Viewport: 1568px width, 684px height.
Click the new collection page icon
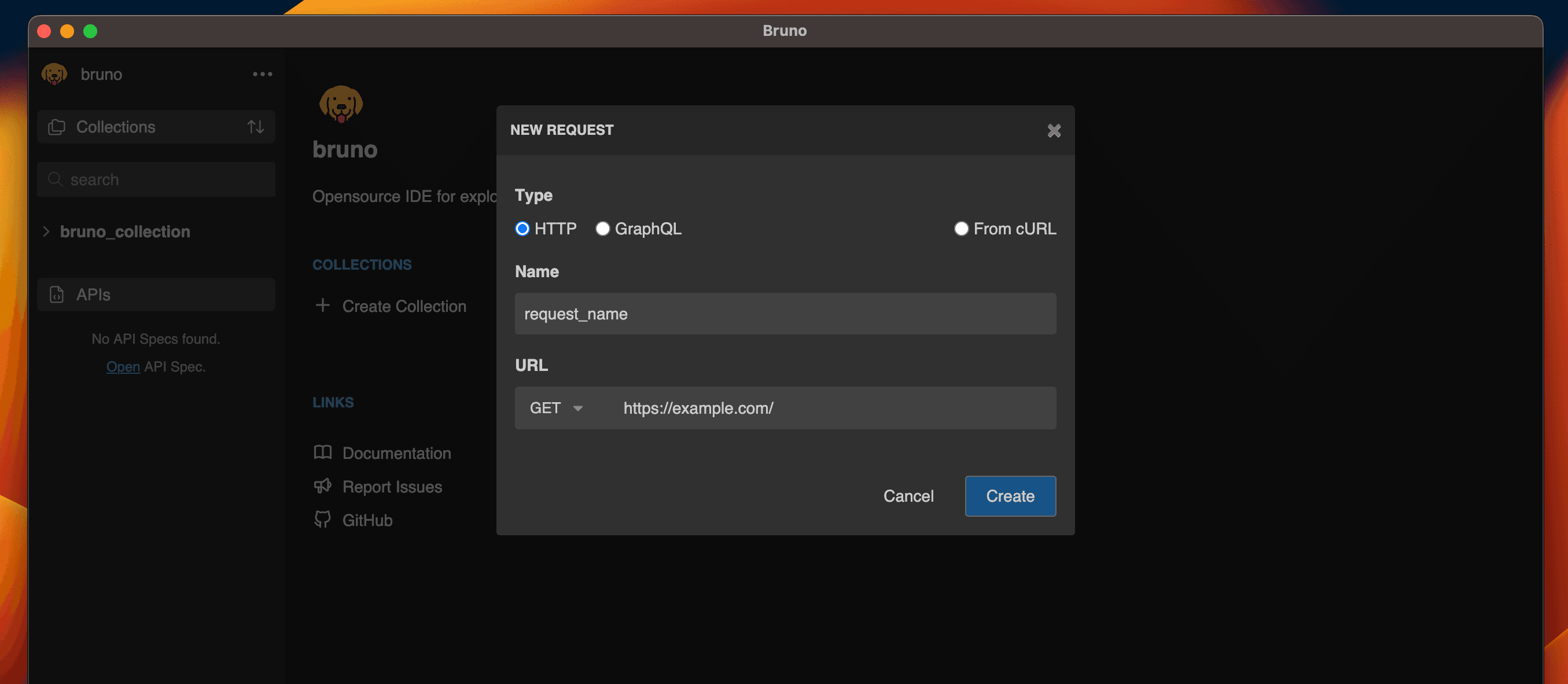pos(56,126)
